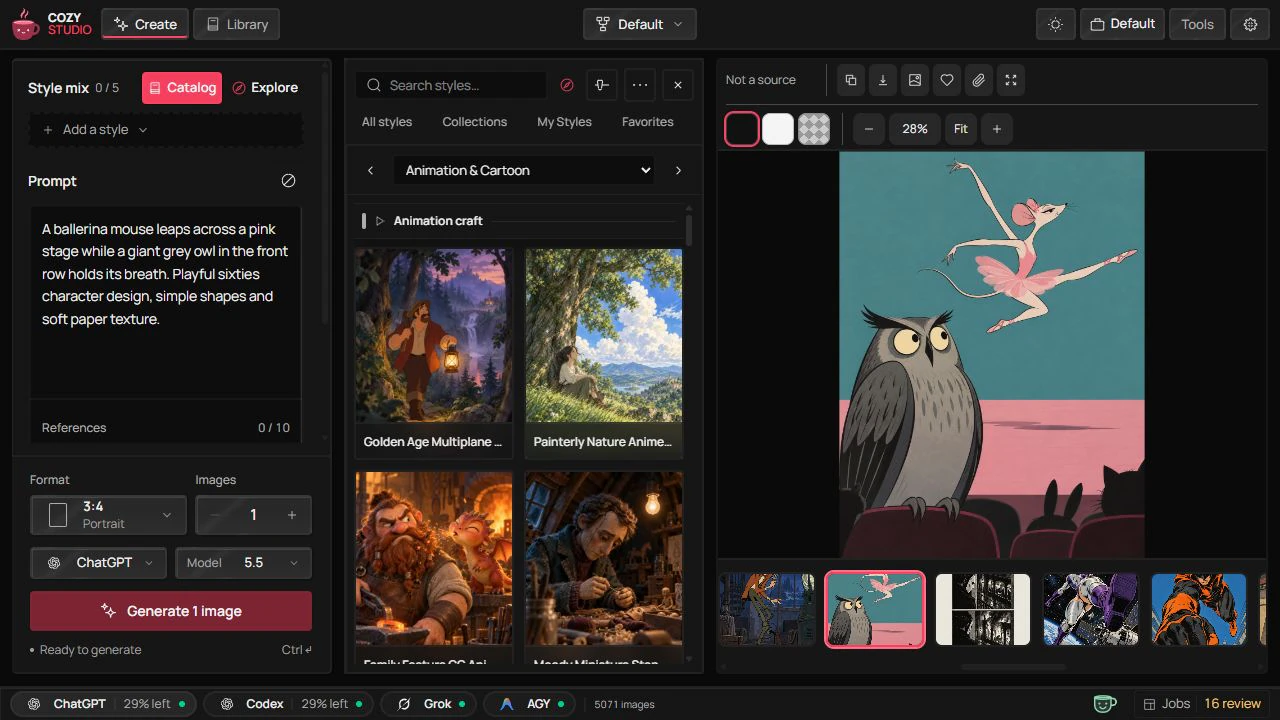
Task: Select the Golden Age Multiplane style thumbnail
Action: [434, 353]
